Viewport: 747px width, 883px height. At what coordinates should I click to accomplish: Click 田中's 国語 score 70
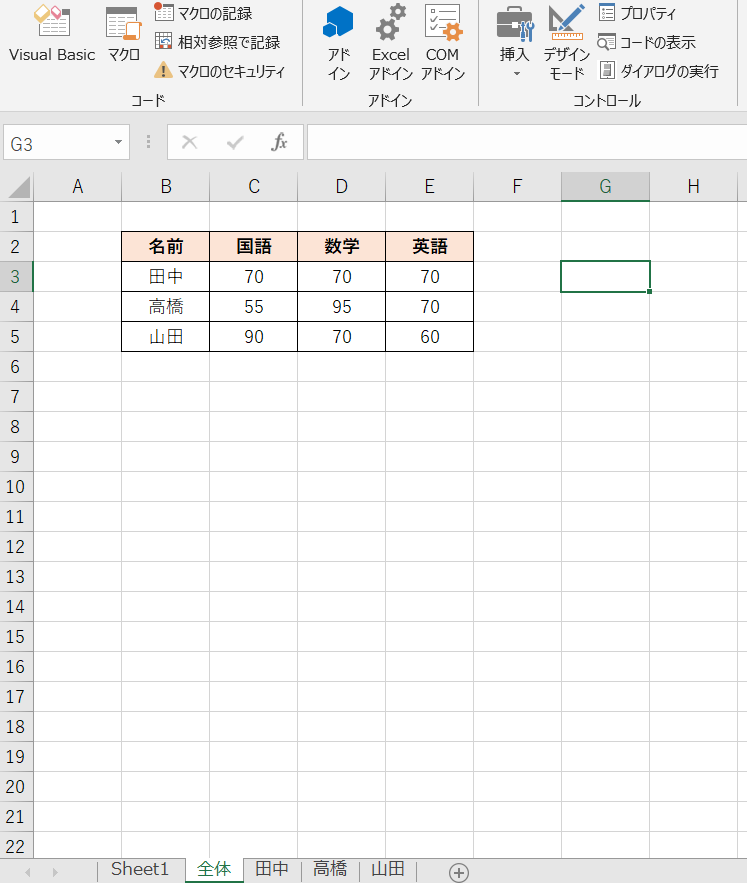pos(254,277)
